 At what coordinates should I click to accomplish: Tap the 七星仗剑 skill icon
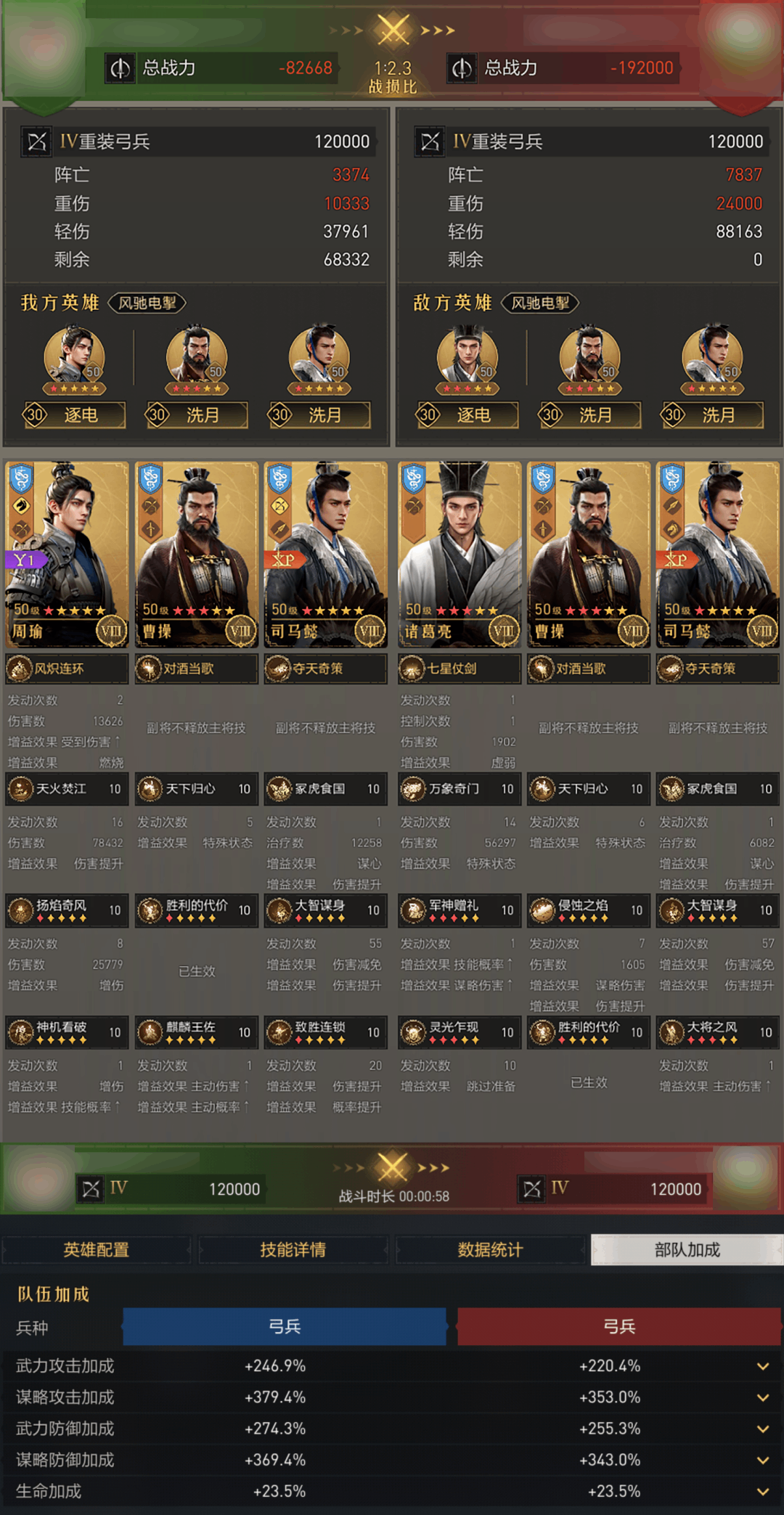click(413, 669)
